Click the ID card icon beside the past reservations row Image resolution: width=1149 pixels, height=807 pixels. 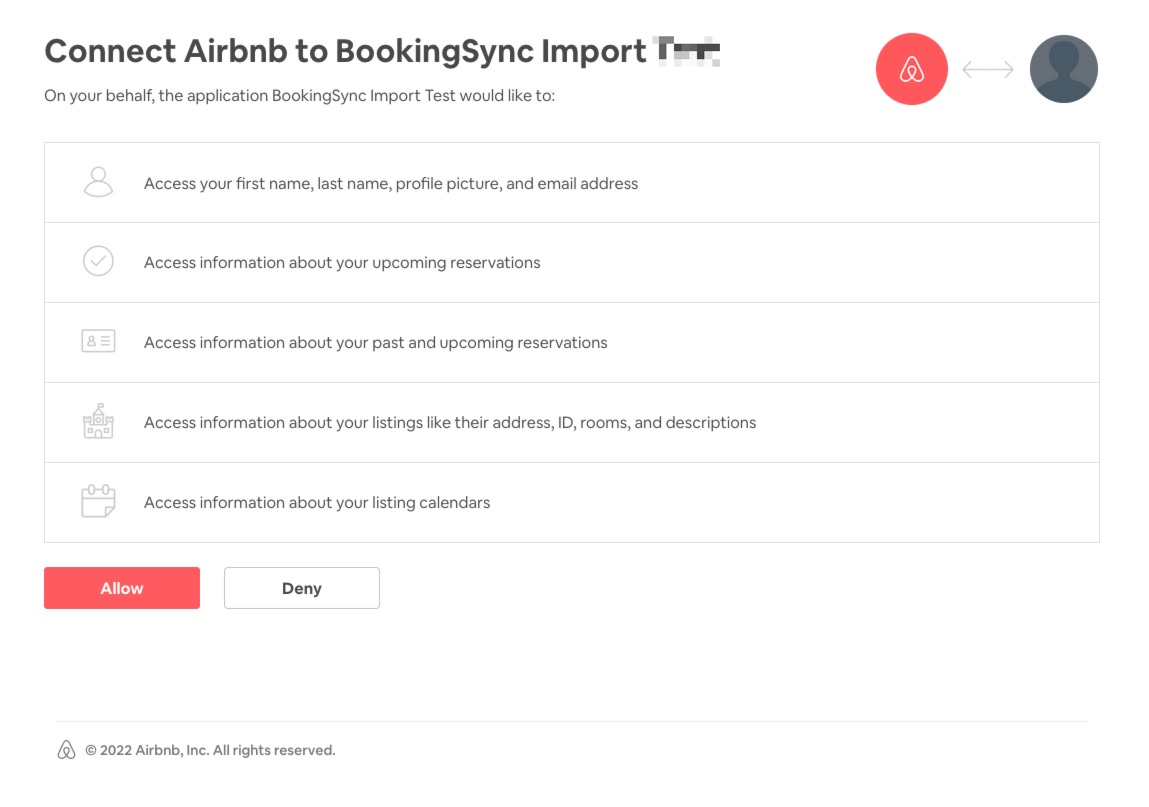click(98, 341)
